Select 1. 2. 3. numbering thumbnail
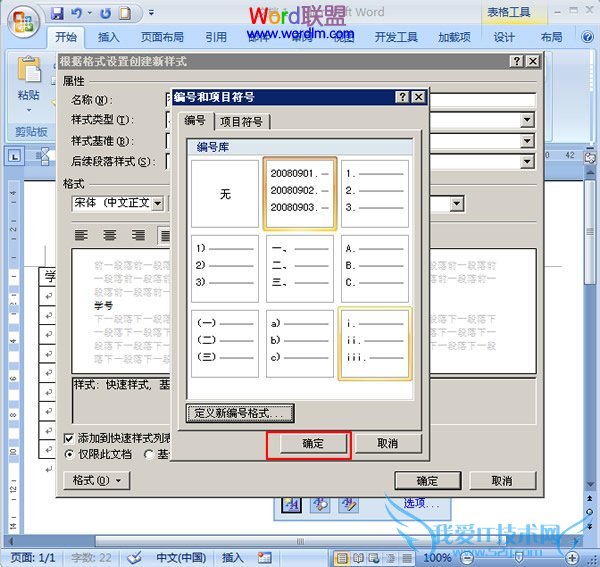600x567 pixels. [x=375, y=194]
